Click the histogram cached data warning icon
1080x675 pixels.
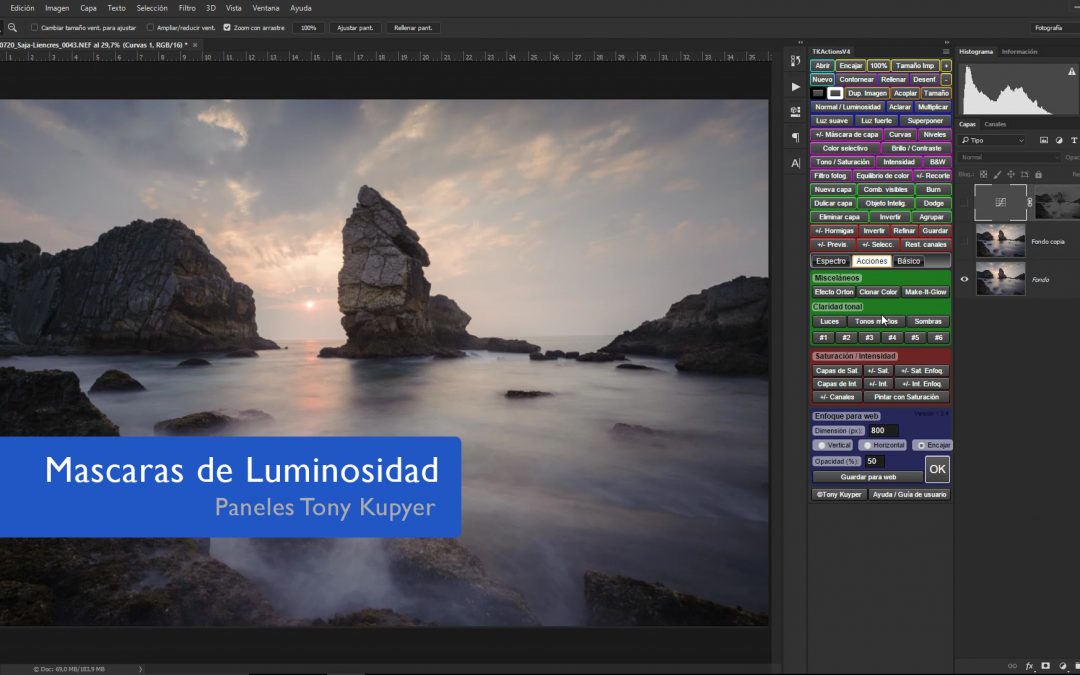point(1071,72)
